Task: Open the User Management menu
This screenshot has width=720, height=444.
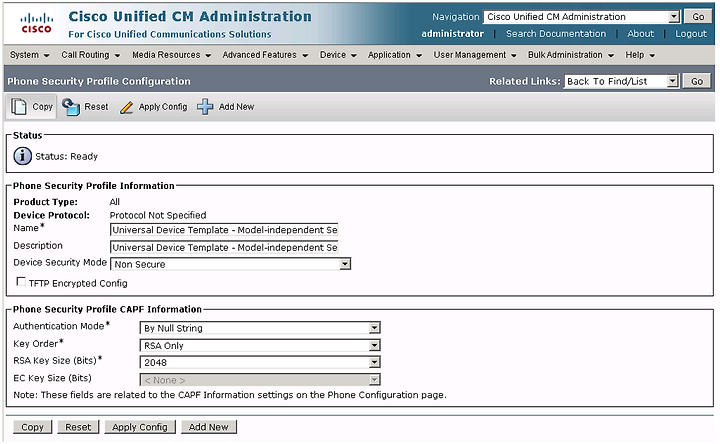Action: coord(475,55)
